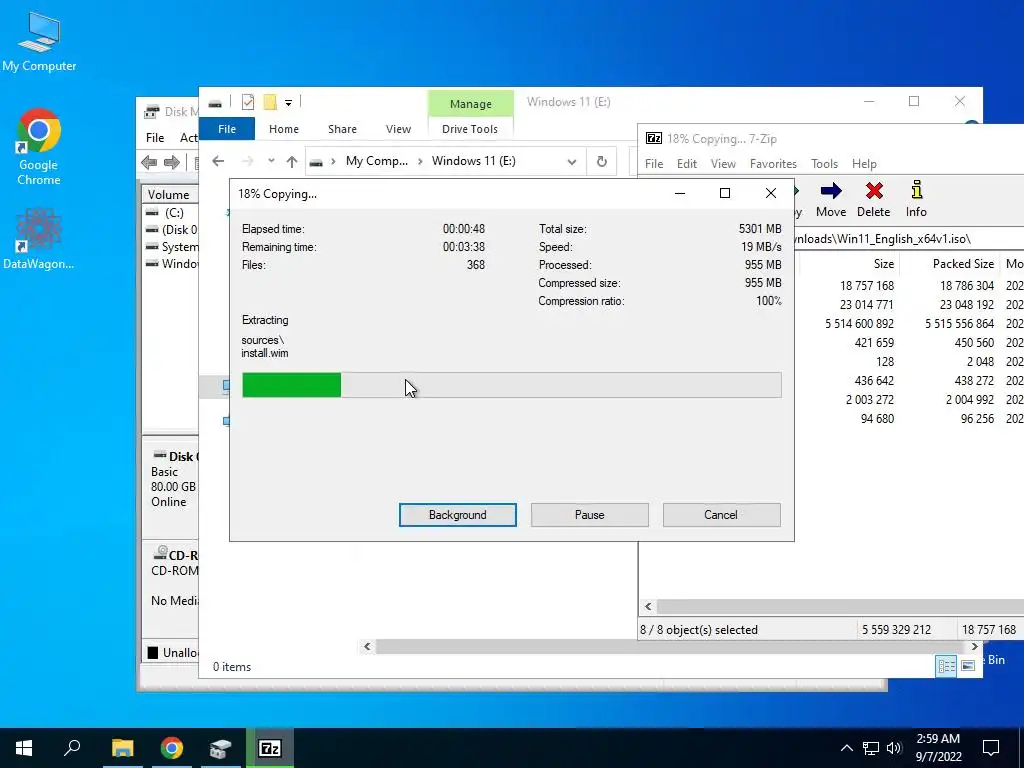Viewport: 1024px width, 768px height.
Task: Select the size value 5 514 600 892
Action: [x=859, y=323]
